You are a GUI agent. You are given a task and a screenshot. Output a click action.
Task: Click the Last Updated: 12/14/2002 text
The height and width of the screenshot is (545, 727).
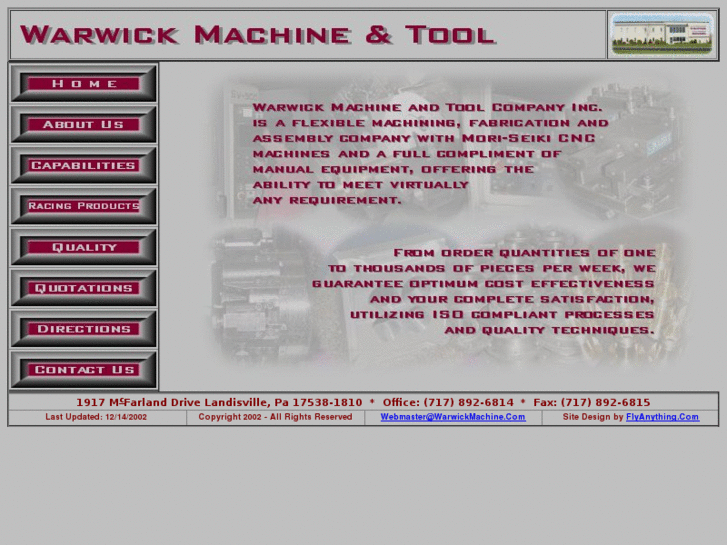(x=96, y=417)
